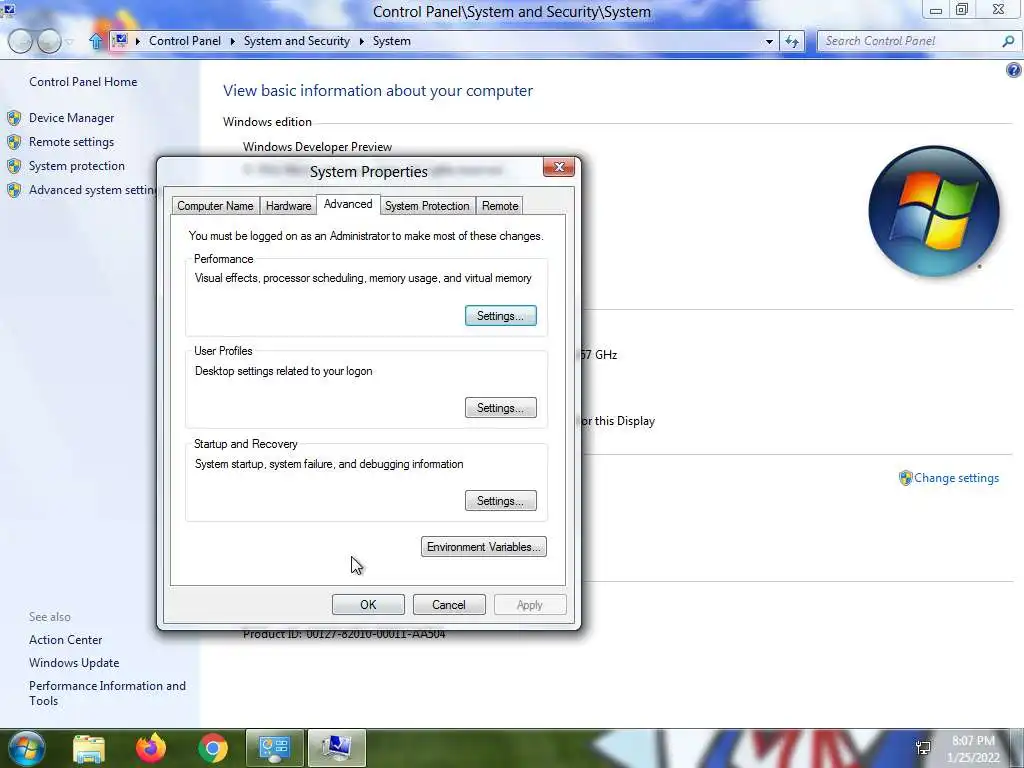Image resolution: width=1024 pixels, height=768 pixels.
Task: Open Performance Settings button
Action: [500, 315]
